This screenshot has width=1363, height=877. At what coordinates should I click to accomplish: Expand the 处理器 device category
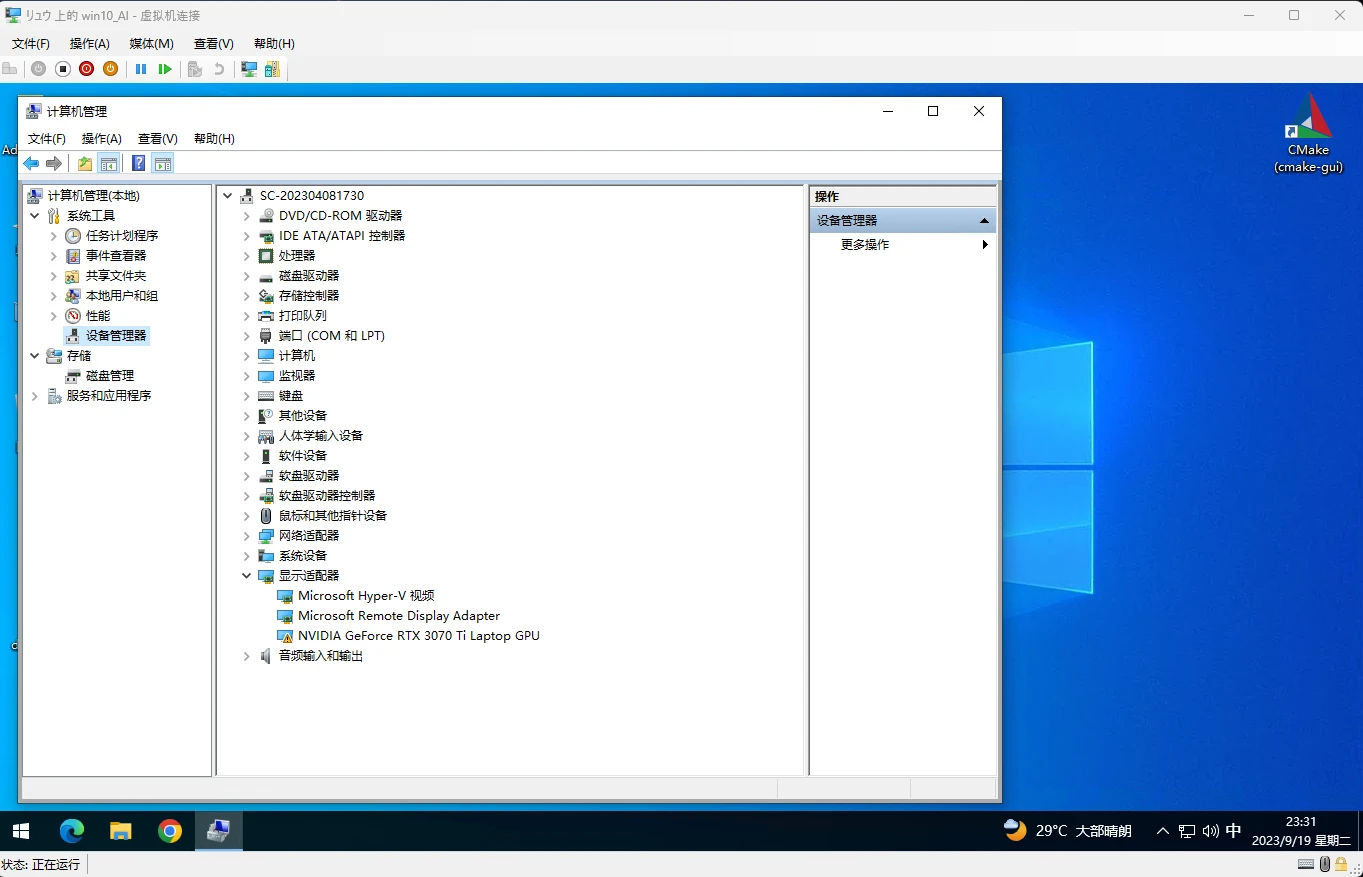(247, 256)
